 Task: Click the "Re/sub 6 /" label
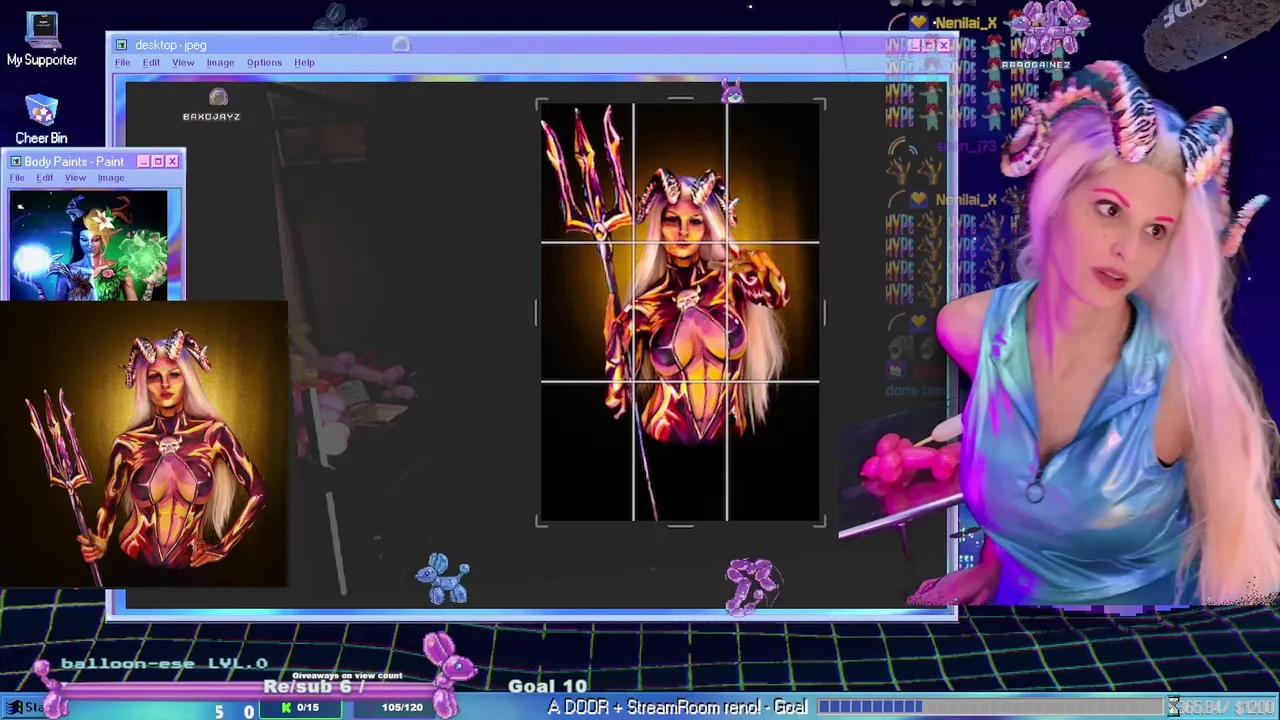tap(313, 686)
